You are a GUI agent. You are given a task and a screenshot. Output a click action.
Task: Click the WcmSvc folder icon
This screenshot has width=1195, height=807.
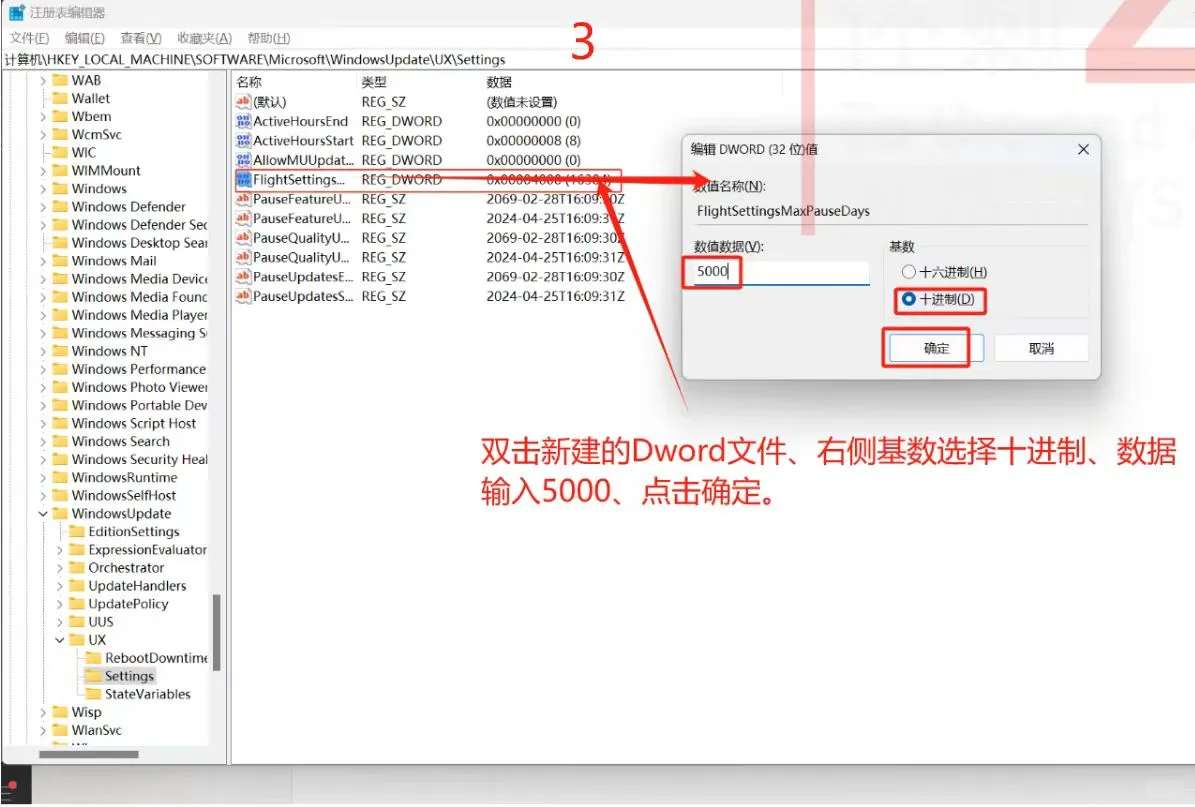pos(59,134)
